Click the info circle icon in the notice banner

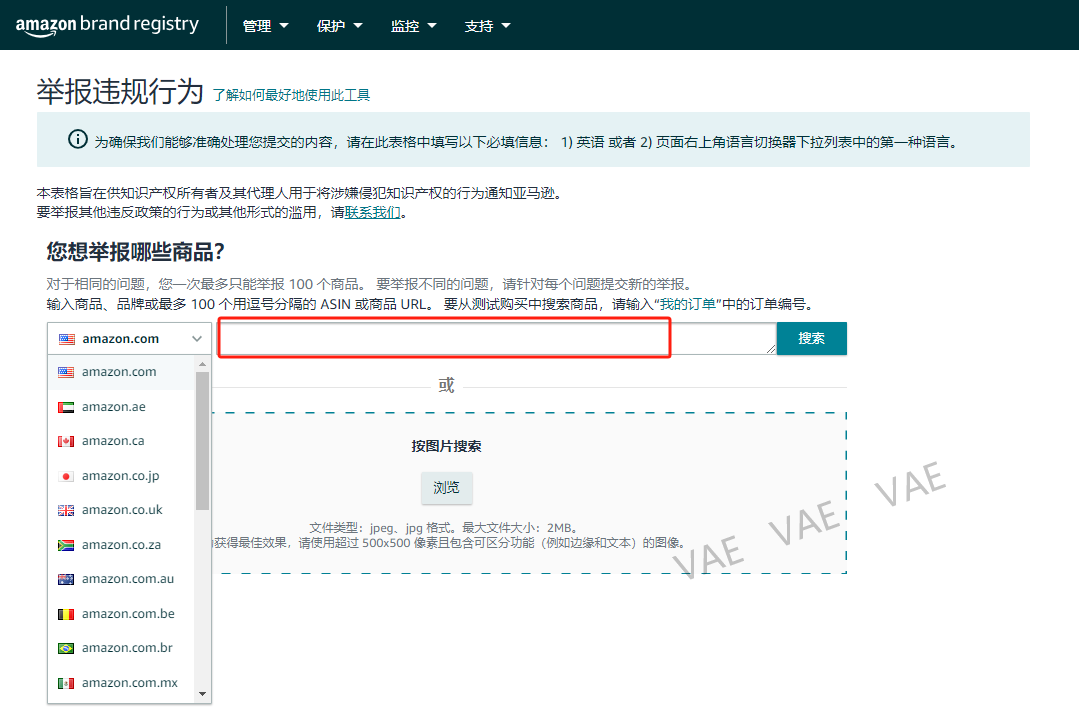[78, 139]
